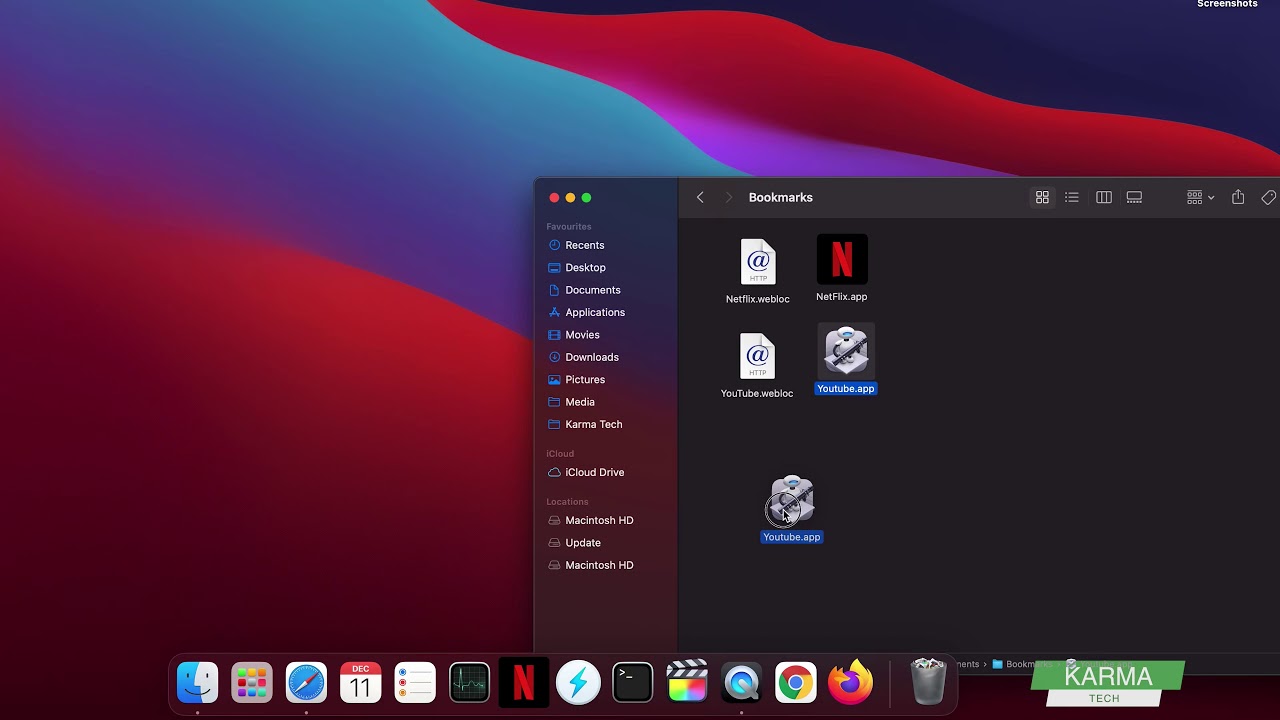Select the YouTube.webloc file
Screen dimensions: 1280x720
click(x=757, y=357)
